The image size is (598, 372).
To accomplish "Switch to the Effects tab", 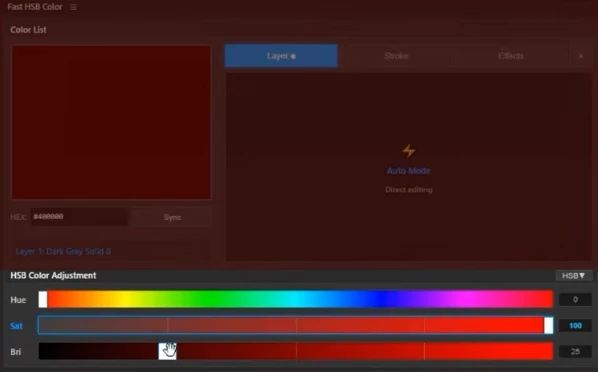I will pyautogui.click(x=511, y=56).
